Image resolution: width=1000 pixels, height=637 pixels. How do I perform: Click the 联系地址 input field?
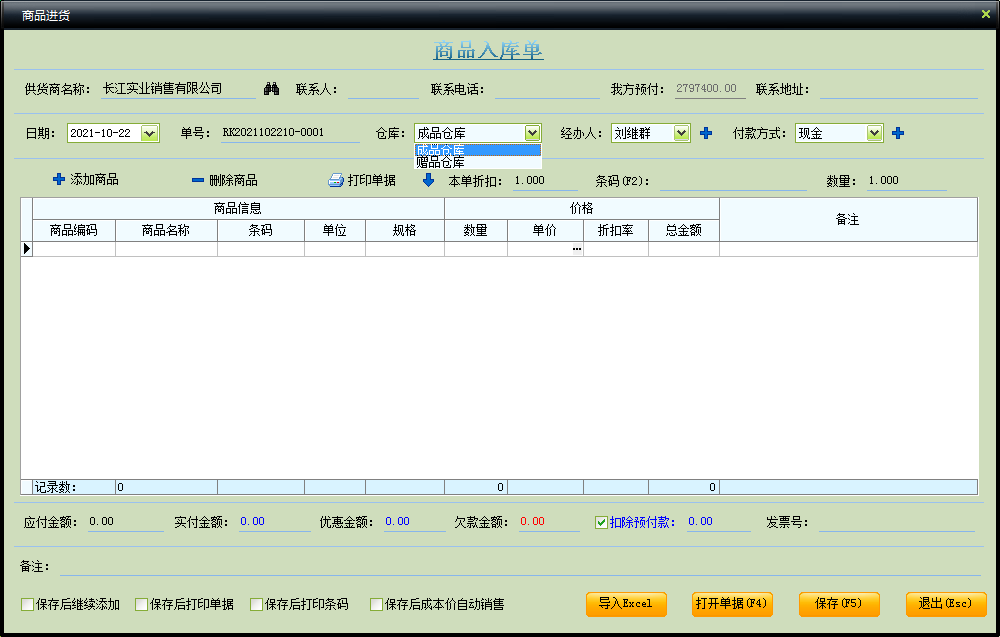click(899, 90)
